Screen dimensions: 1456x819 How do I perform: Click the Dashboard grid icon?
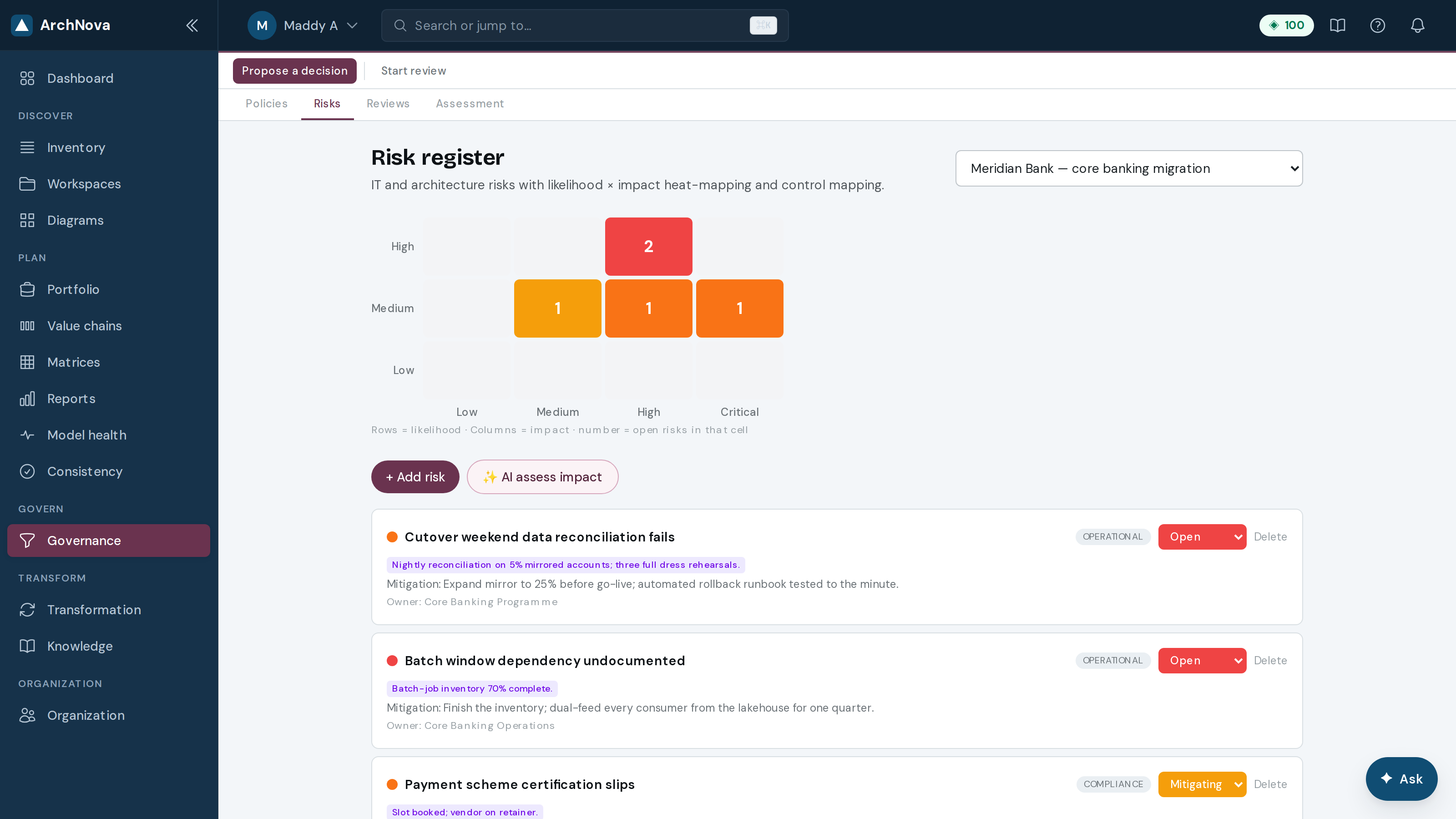pyautogui.click(x=27, y=78)
